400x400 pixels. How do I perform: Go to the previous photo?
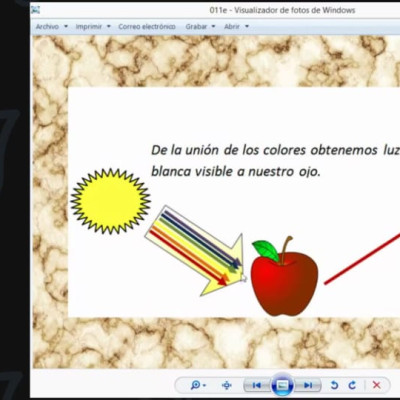pos(256,385)
